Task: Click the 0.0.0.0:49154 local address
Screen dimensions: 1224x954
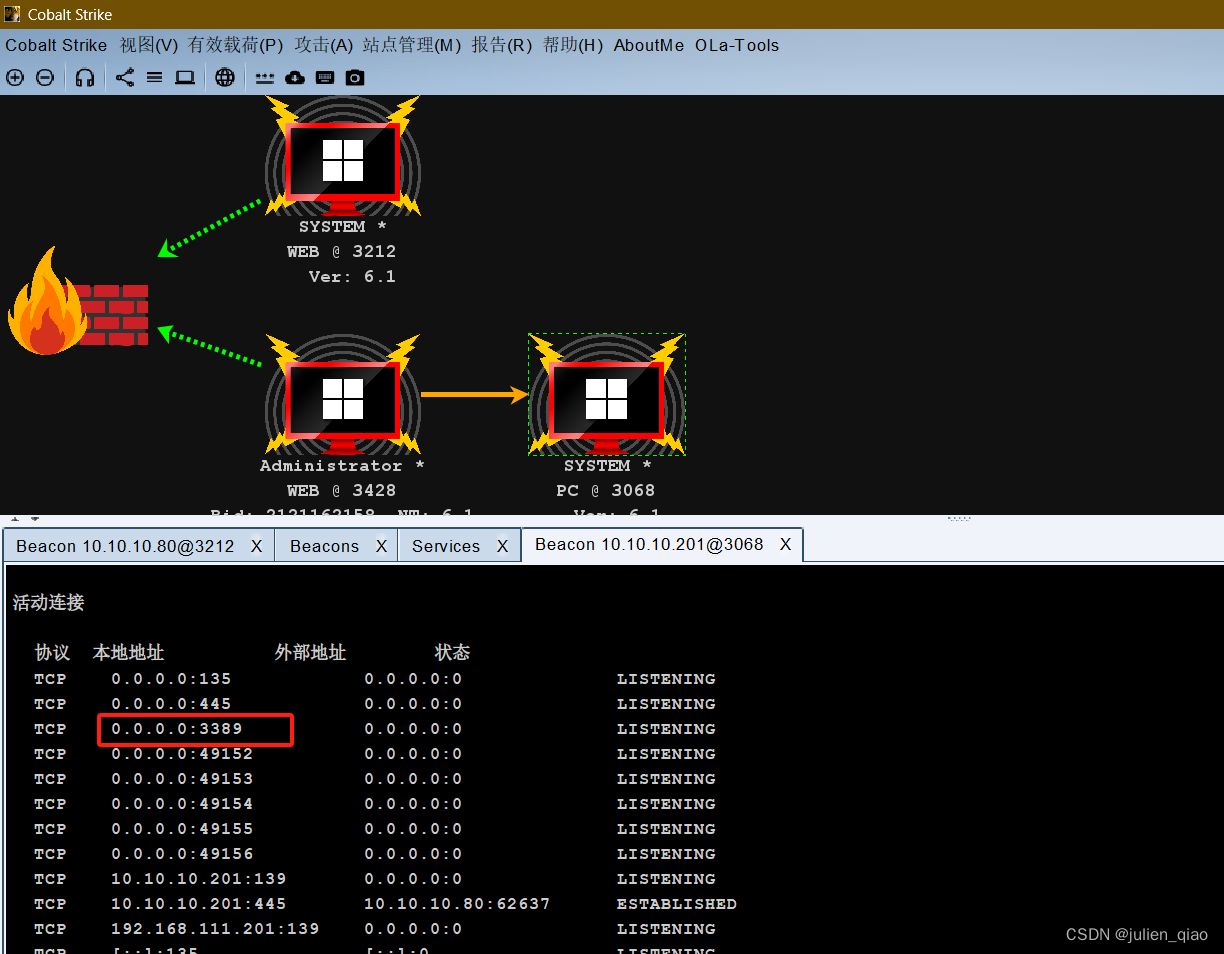Action: point(182,804)
